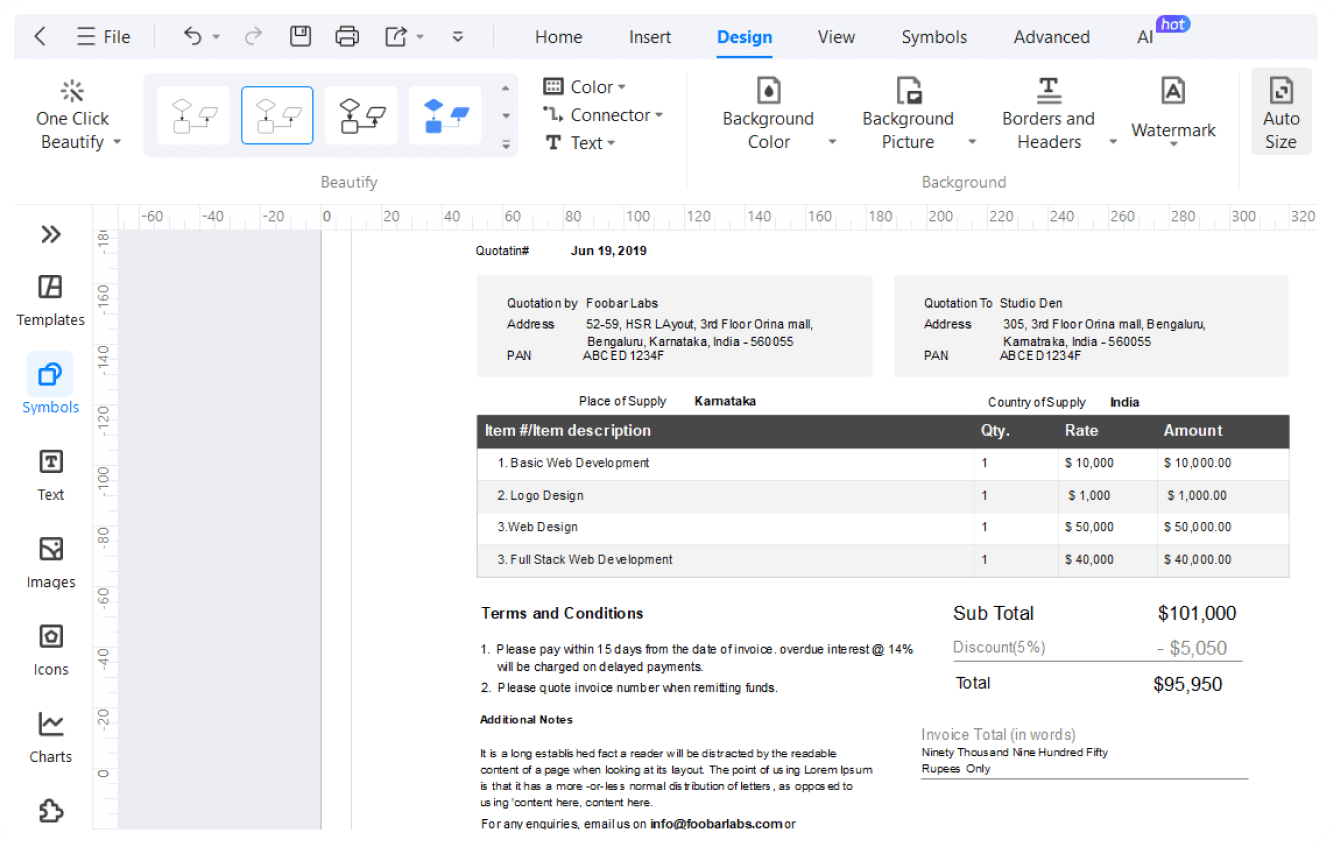
Task: Expand the left sidebar with double chevron
Action: point(51,234)
